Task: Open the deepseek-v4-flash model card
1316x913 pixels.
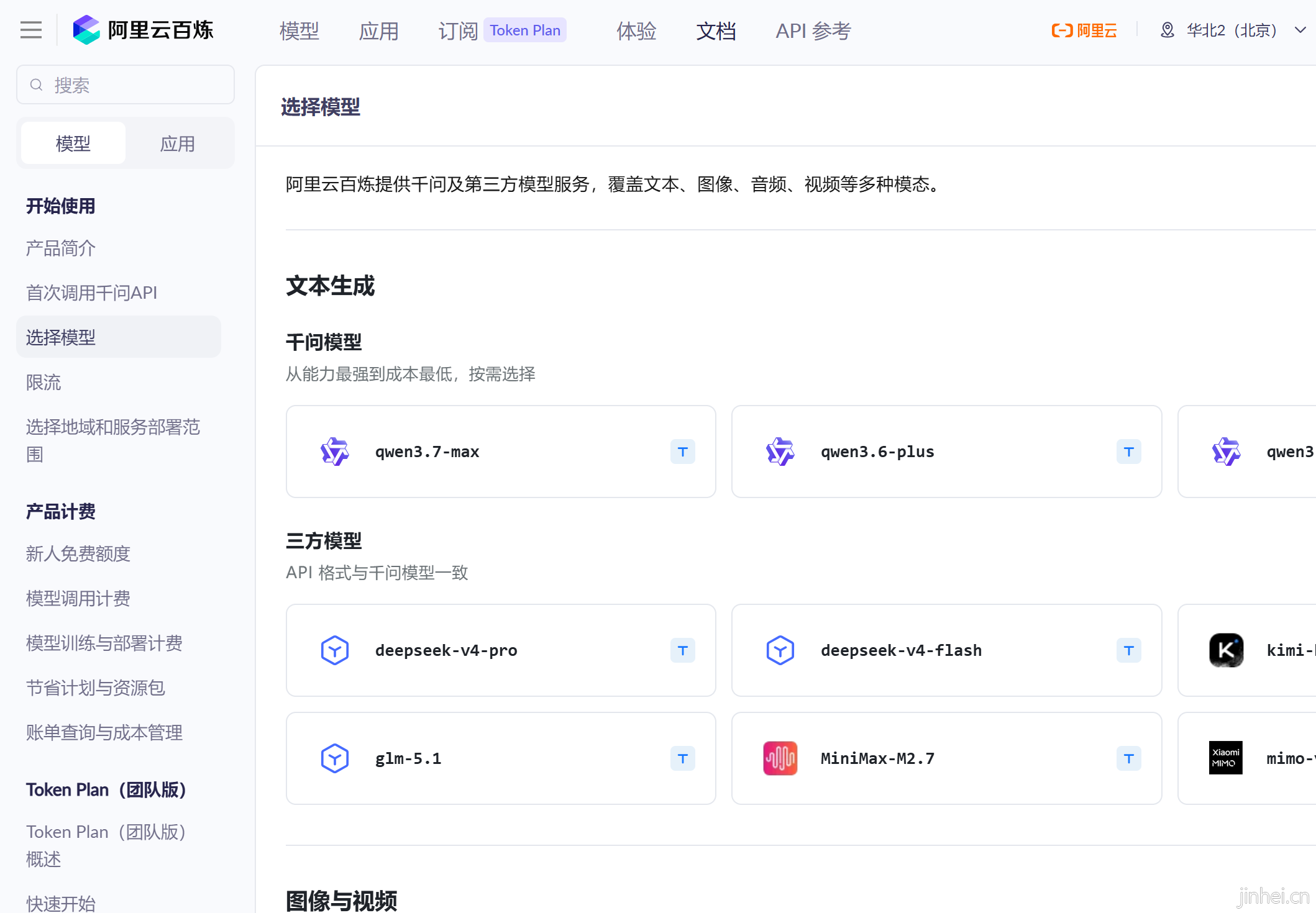Action: click(947, 650)
